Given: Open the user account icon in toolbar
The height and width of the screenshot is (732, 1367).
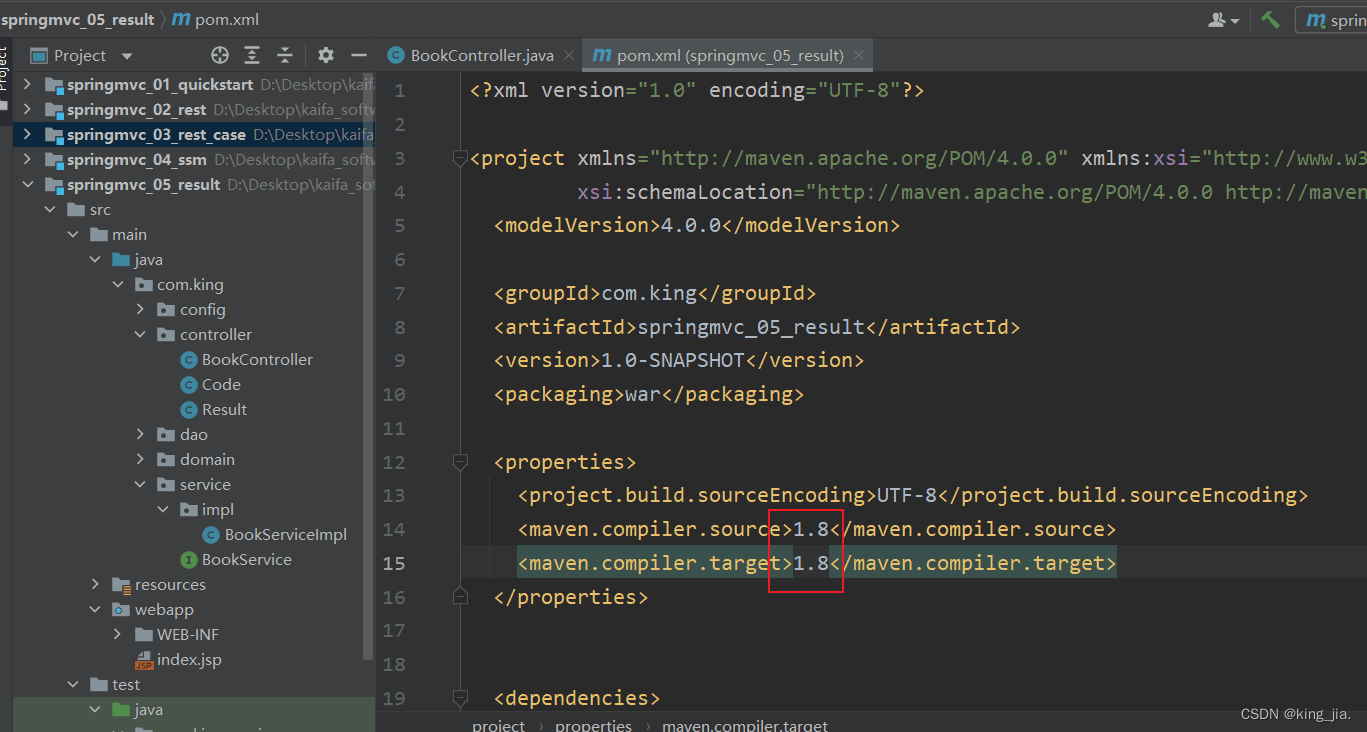Looking at the screenshot, I should click(x=1224, y=19).
